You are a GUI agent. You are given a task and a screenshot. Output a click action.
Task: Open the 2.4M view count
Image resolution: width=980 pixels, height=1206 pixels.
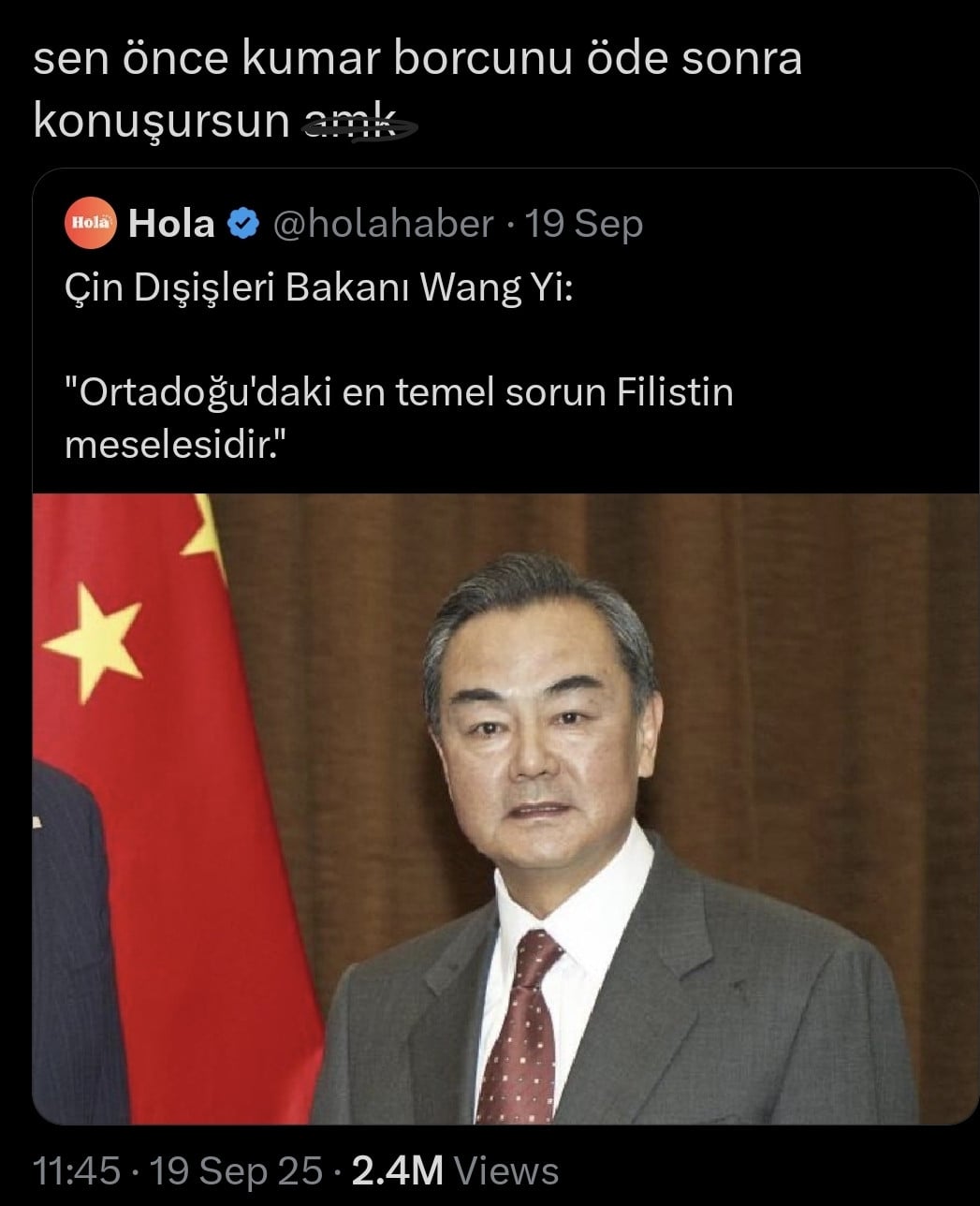tap(397, 1170)
